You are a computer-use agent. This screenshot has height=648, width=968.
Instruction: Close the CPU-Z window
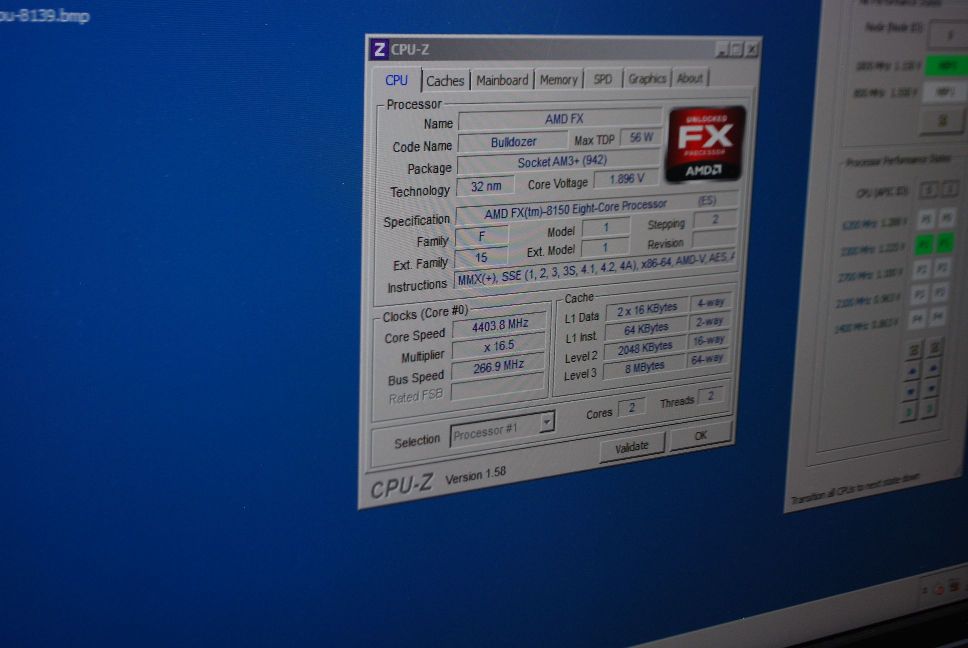click(751, 49)
